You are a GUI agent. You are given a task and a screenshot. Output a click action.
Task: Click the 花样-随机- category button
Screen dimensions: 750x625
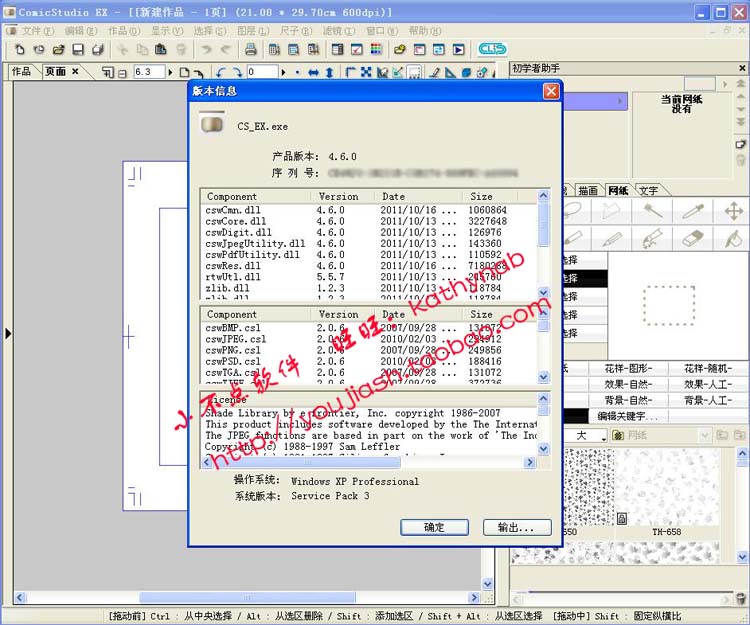[x=708, y=368]
